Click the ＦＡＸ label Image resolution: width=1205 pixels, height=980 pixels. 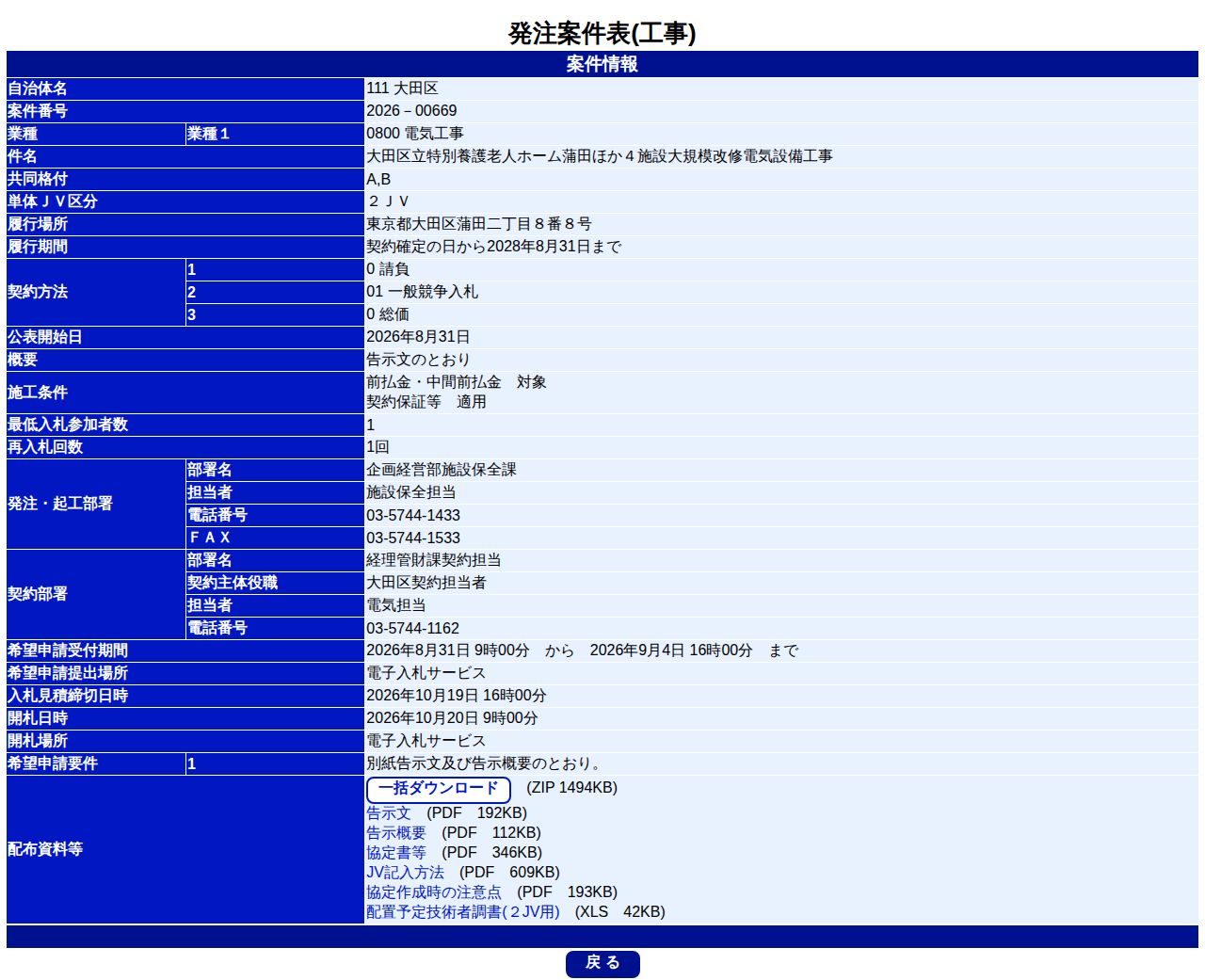pyautogui.click(x=209, y=538)
